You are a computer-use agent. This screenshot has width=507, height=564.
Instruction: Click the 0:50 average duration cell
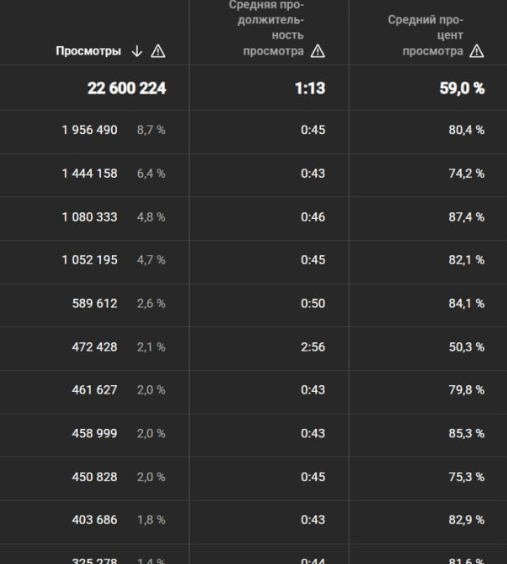point(313,303)
